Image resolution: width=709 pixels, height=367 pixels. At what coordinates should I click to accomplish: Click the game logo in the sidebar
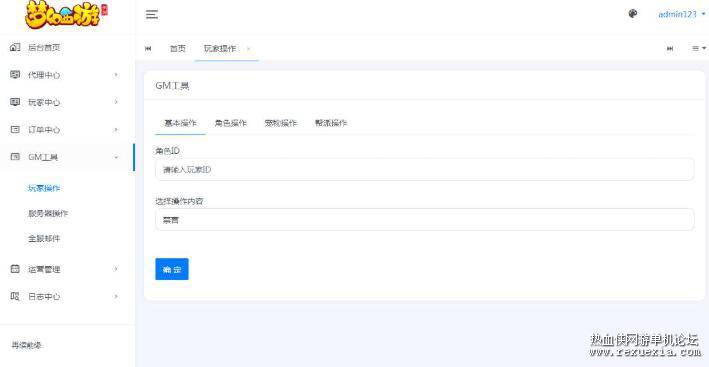66,15
